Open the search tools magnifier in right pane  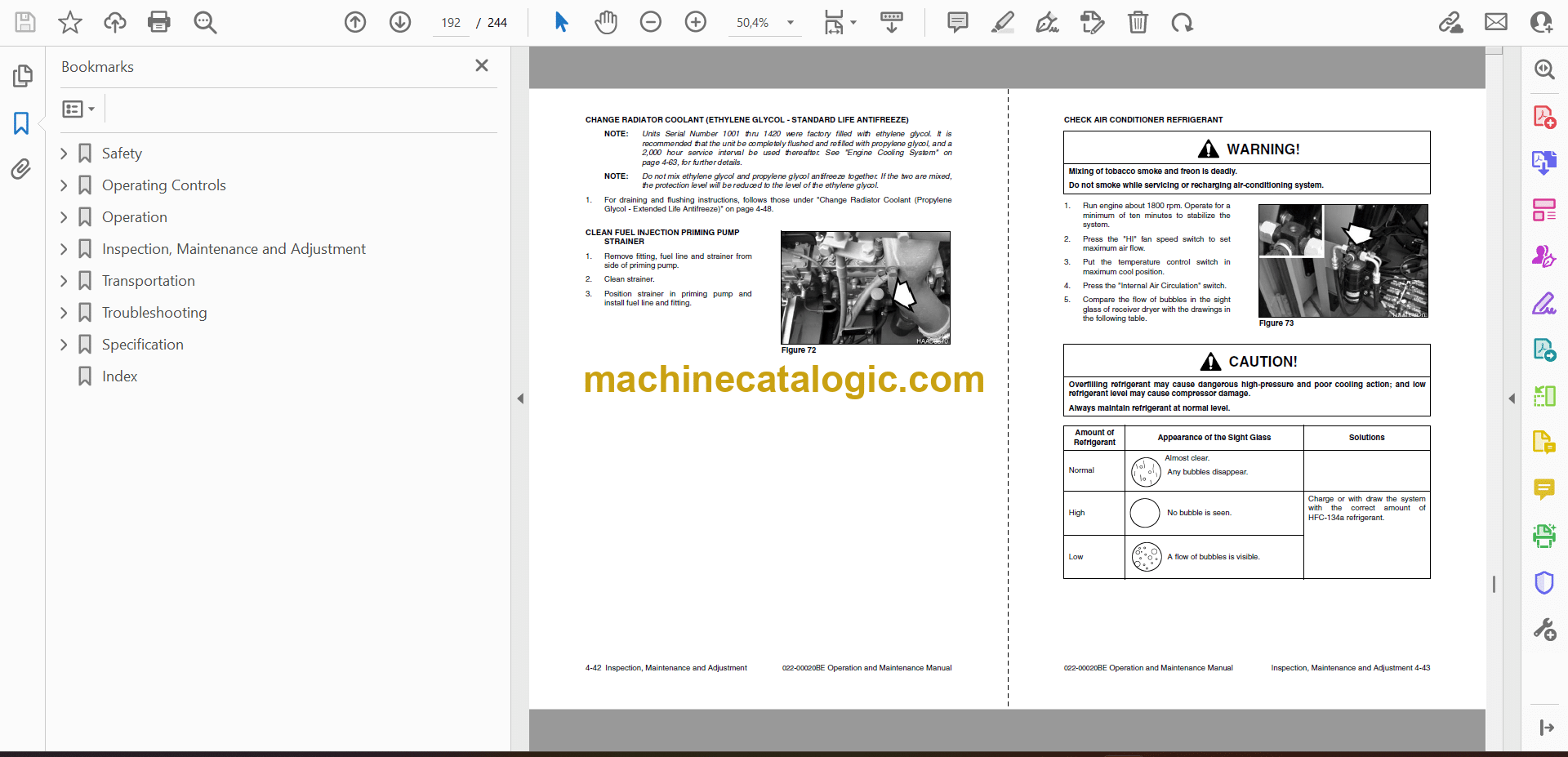pyautogui.click(x=1544, y=69)
